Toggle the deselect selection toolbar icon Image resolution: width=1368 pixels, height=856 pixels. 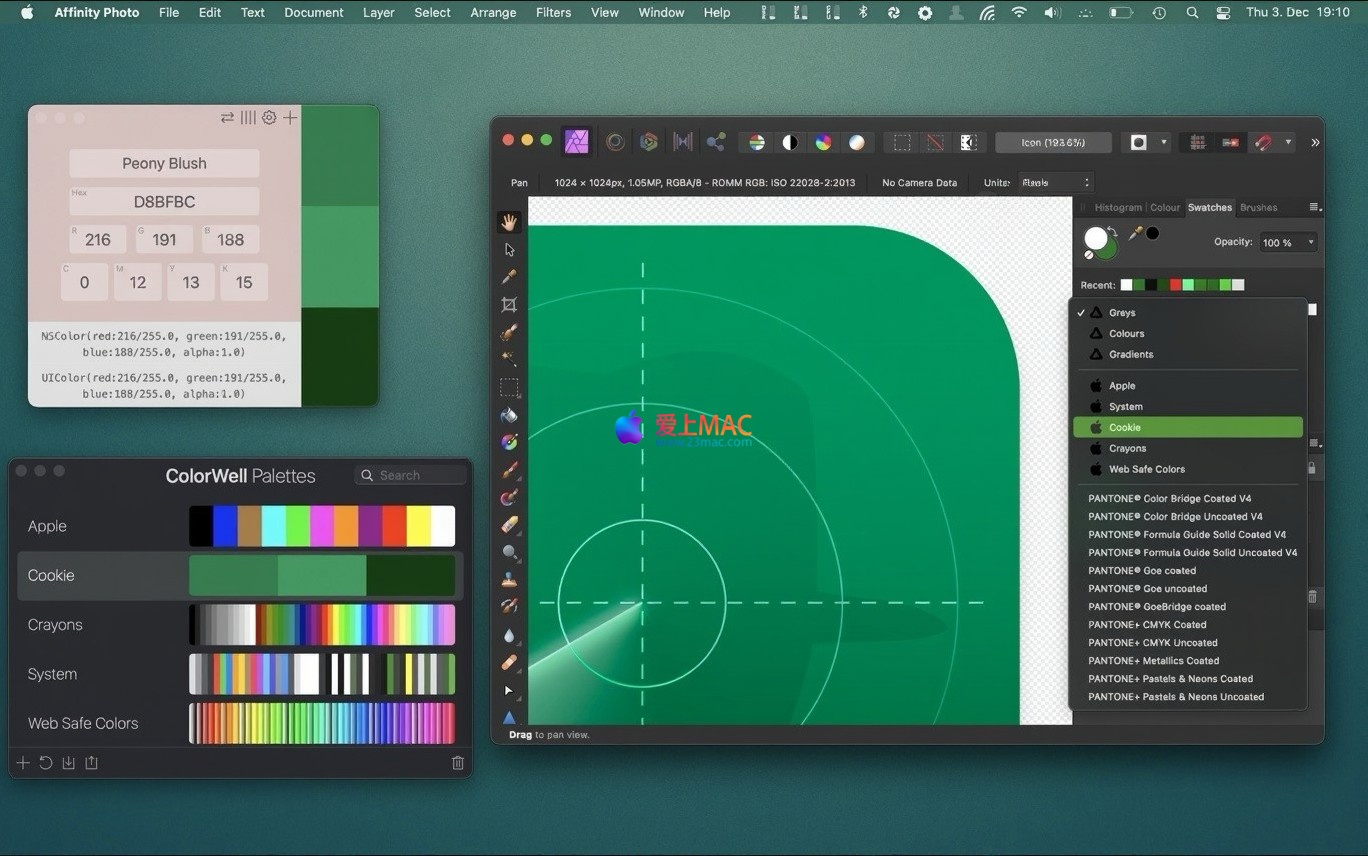pyautogui.click(x=935, y=142)
